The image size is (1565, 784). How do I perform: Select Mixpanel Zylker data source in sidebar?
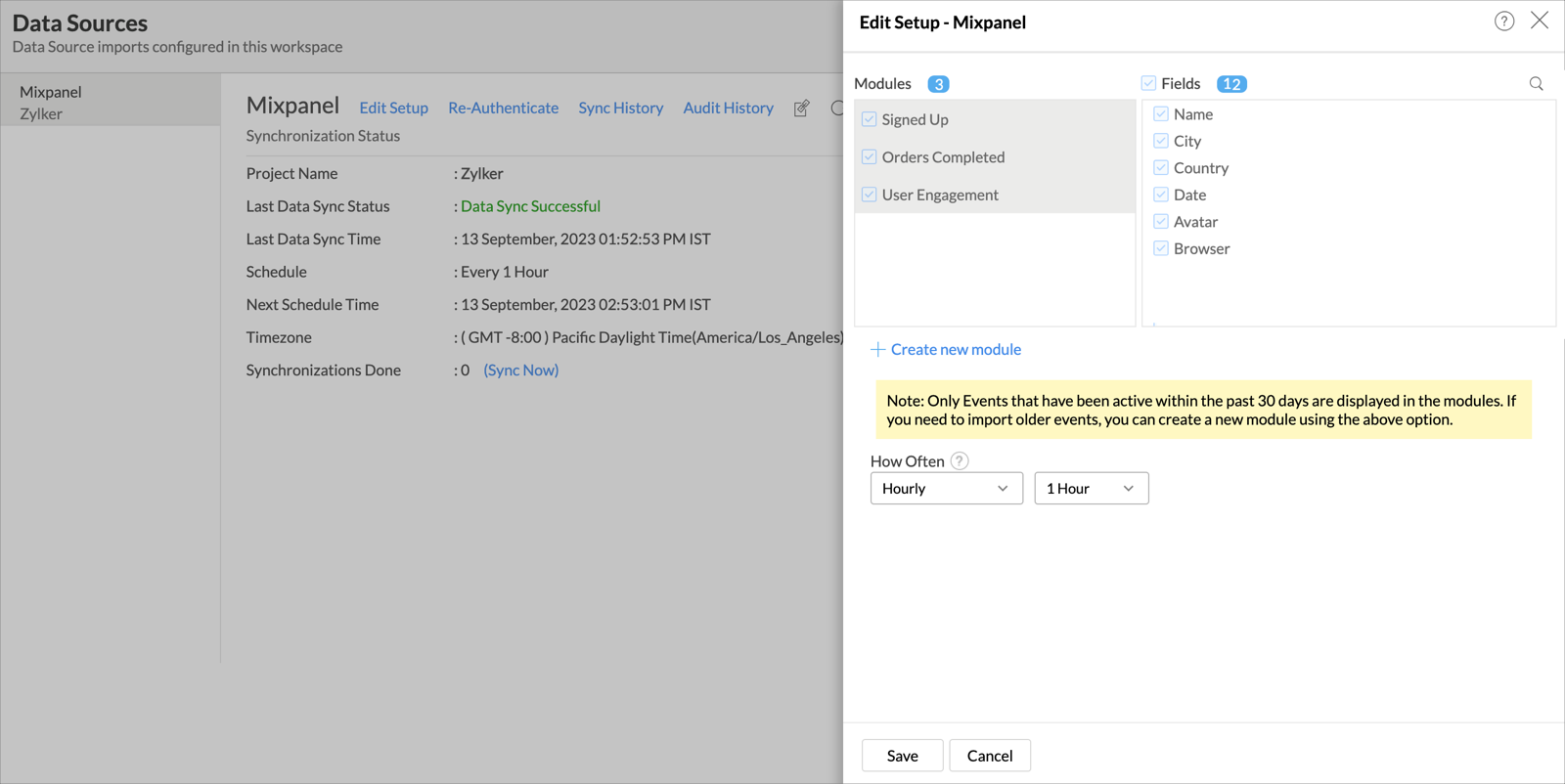coord(111,102)
